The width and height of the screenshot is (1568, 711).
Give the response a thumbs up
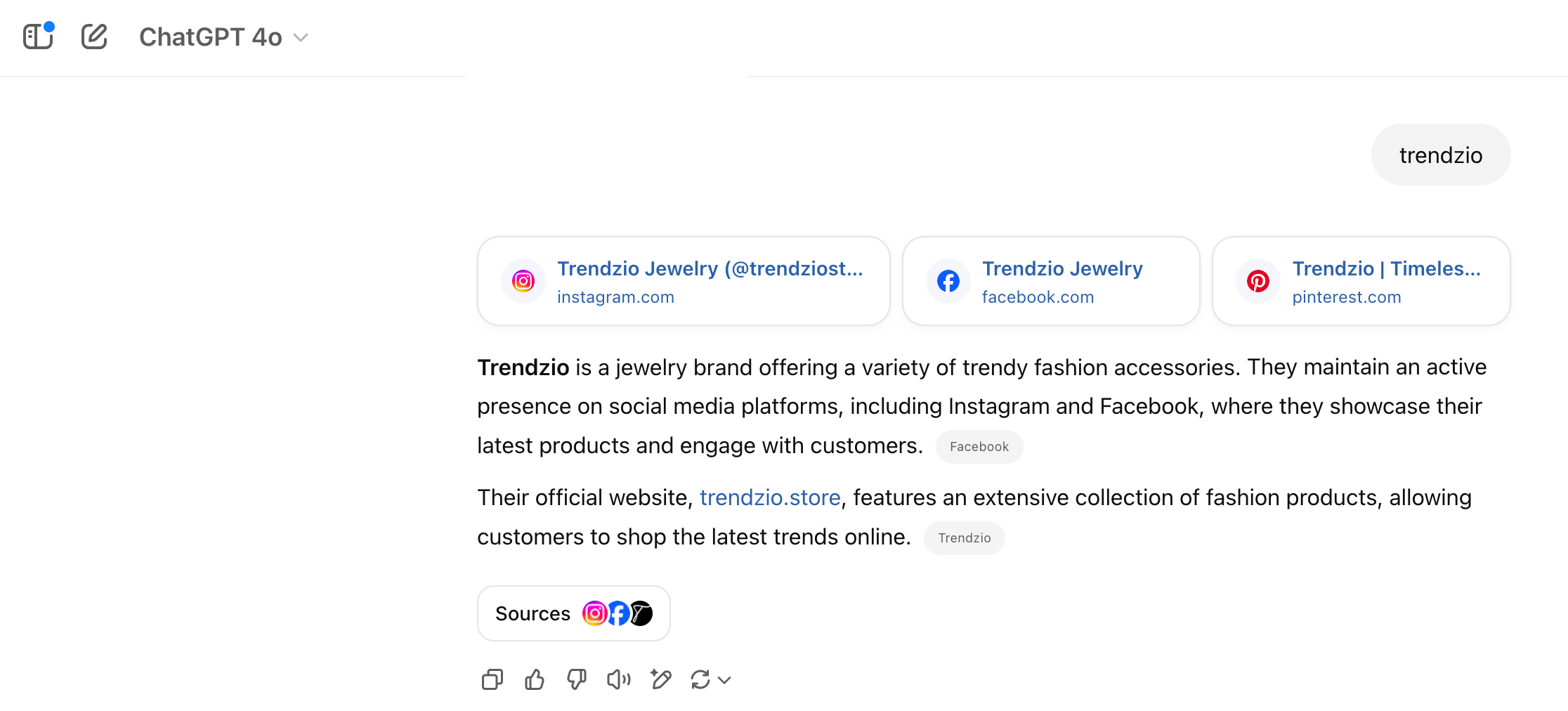tap(535, 679)
